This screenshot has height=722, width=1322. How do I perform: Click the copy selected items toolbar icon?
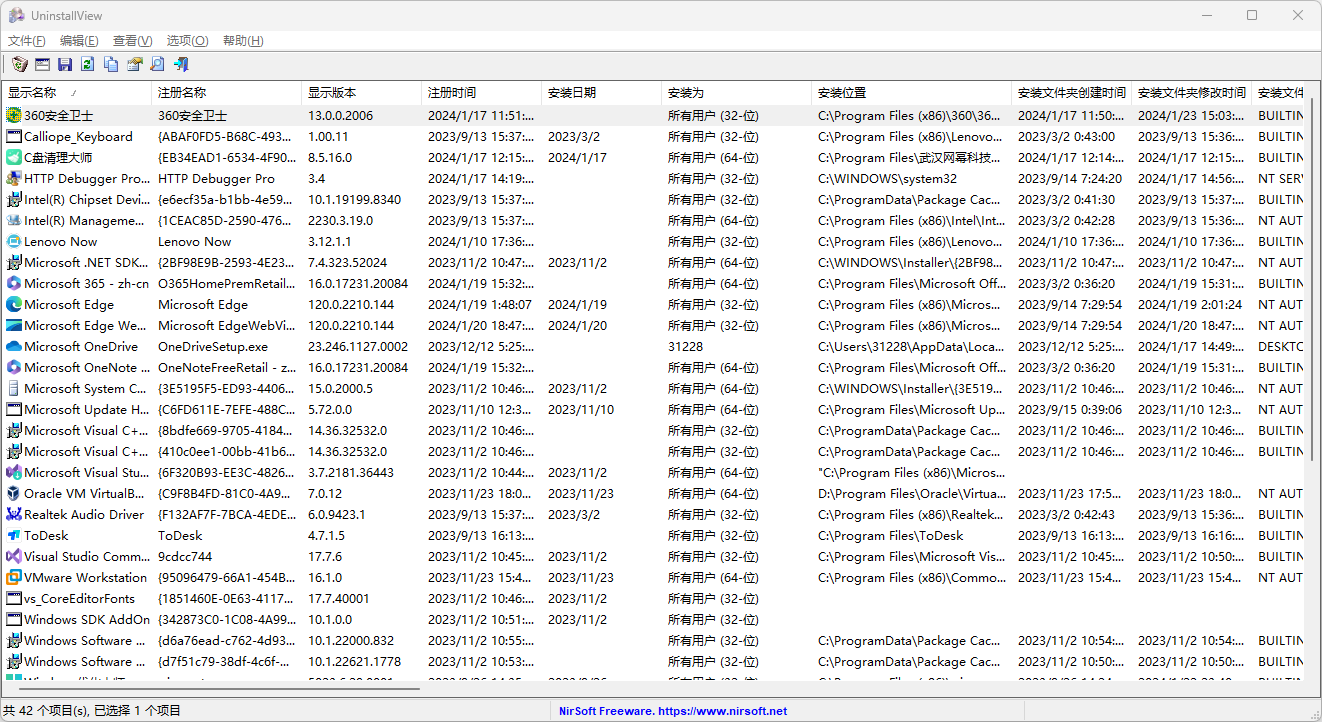(111, 64)
